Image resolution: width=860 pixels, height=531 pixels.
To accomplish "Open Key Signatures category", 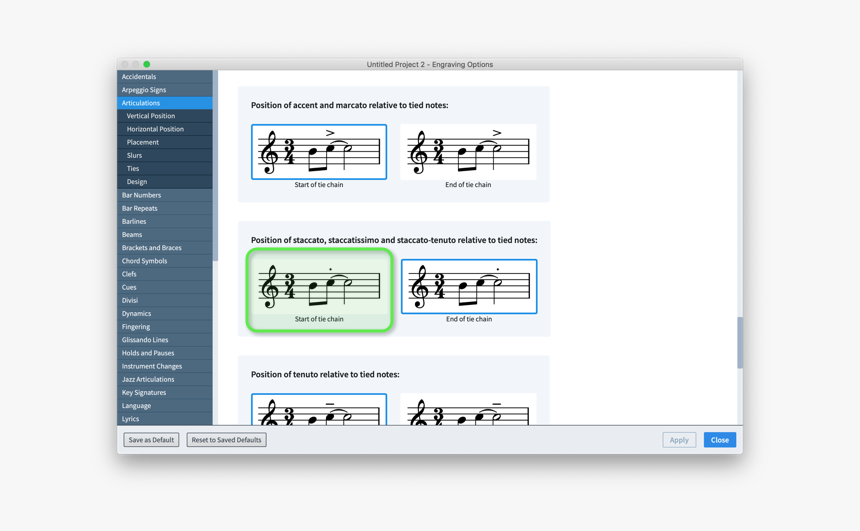I will coord(144,393).
